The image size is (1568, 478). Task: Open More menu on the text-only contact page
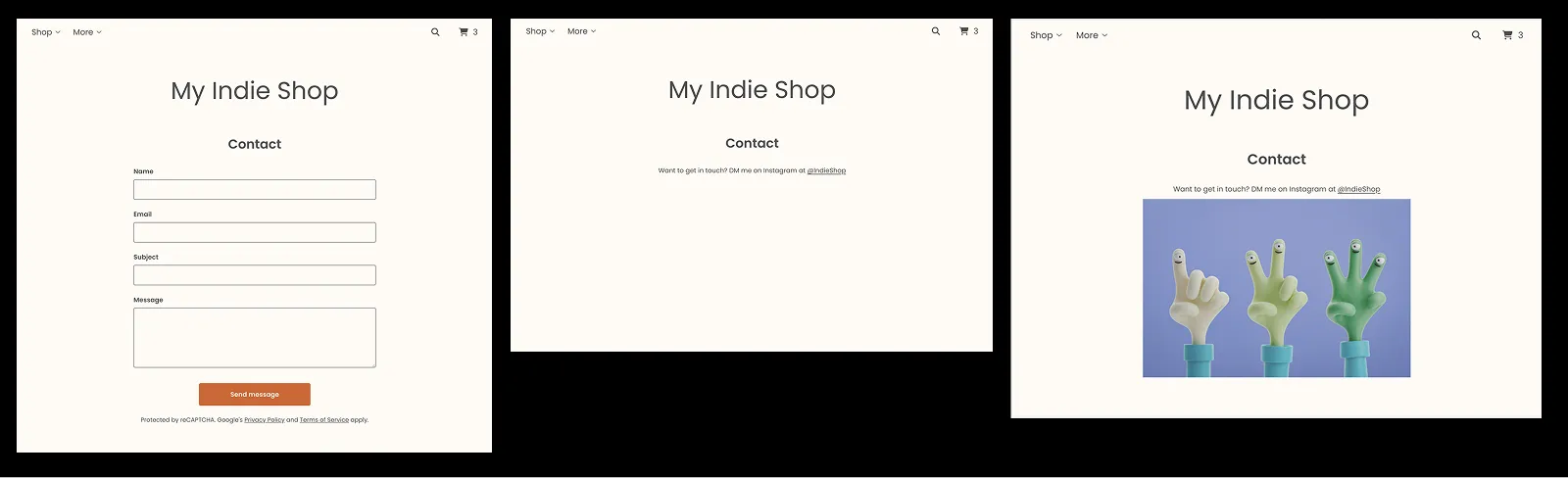[581, 31]
